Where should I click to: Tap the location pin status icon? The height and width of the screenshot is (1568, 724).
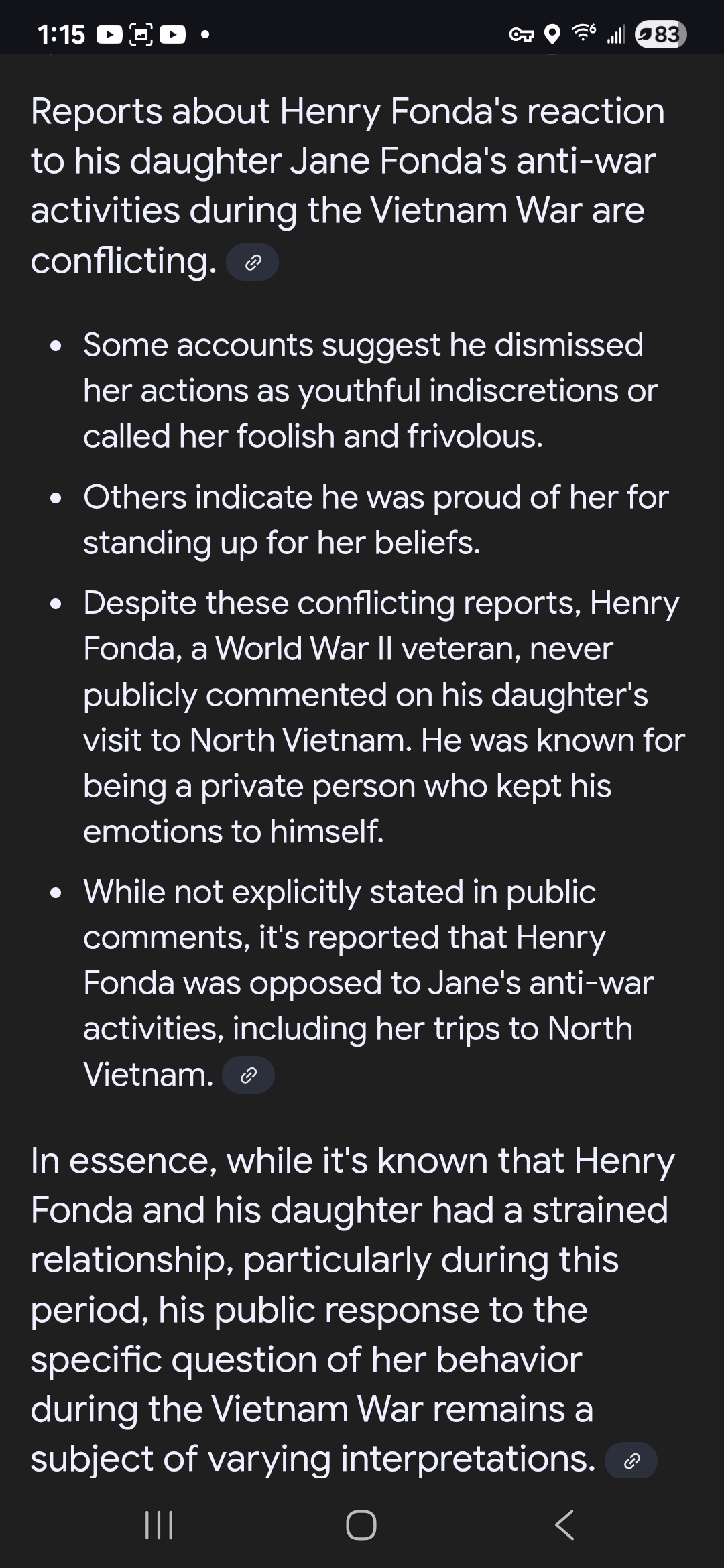pyautogui.click(x=552, y=34)
